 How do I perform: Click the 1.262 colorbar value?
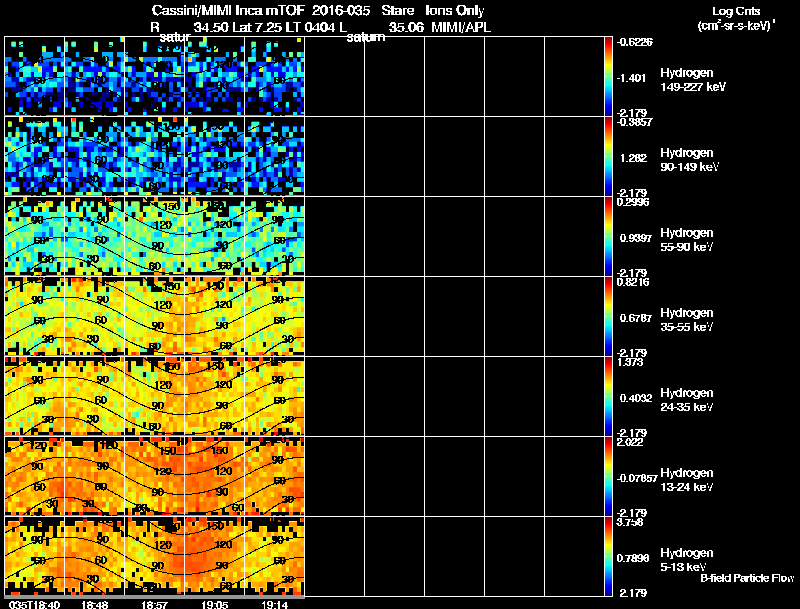point(633,158)
